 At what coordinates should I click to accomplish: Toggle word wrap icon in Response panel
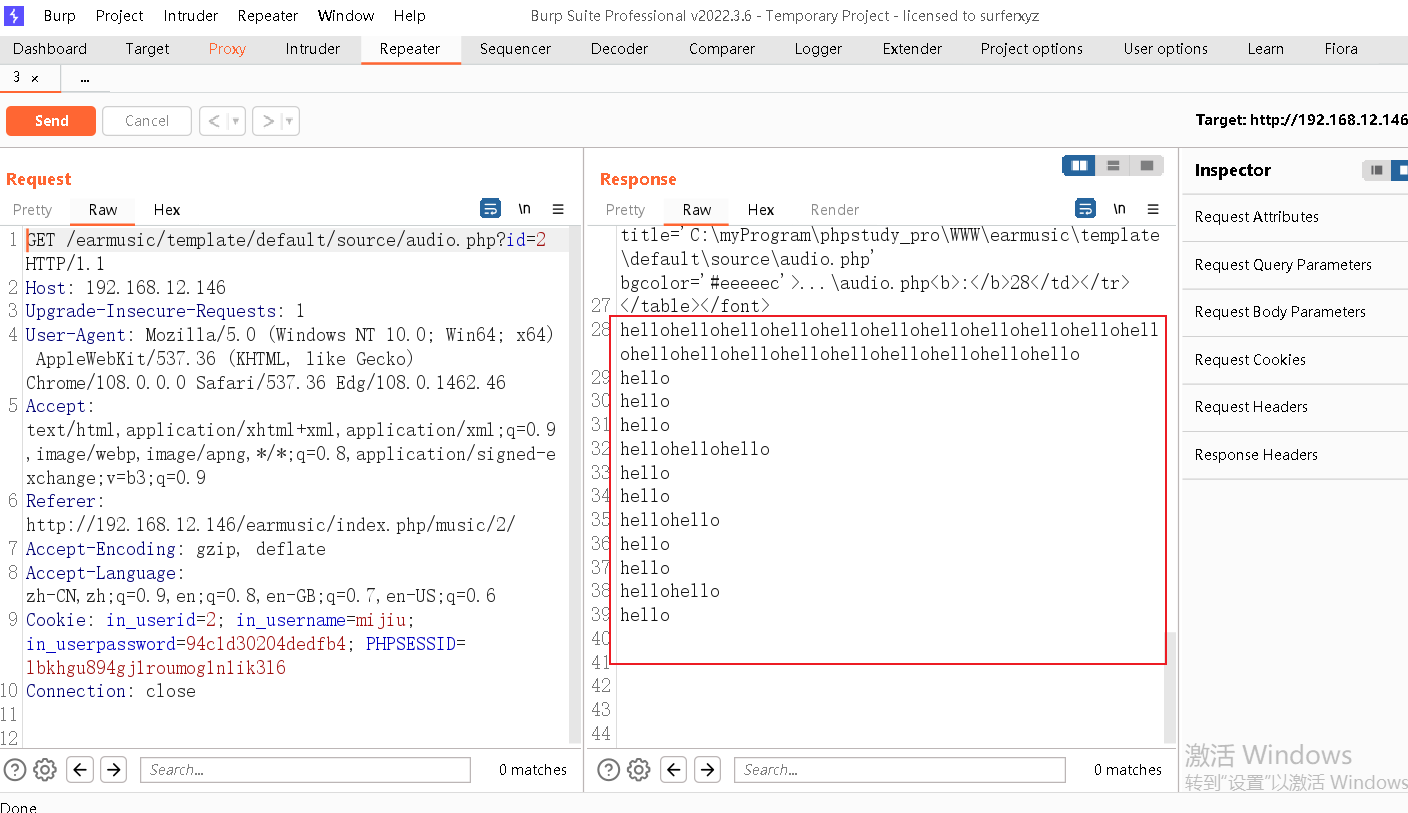(x=1085, y=209)
